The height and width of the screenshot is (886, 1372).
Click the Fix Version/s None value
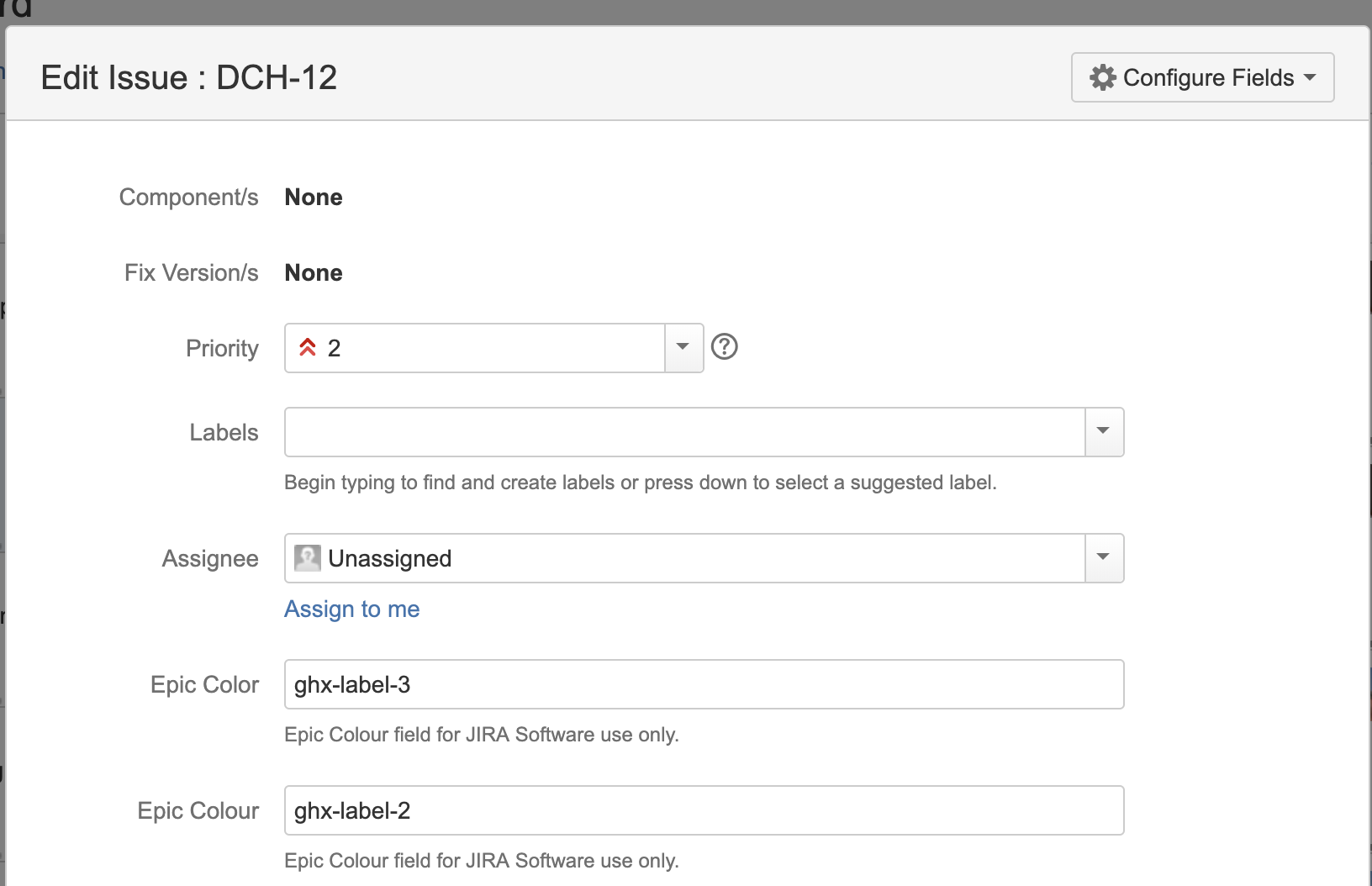point(314,272)
